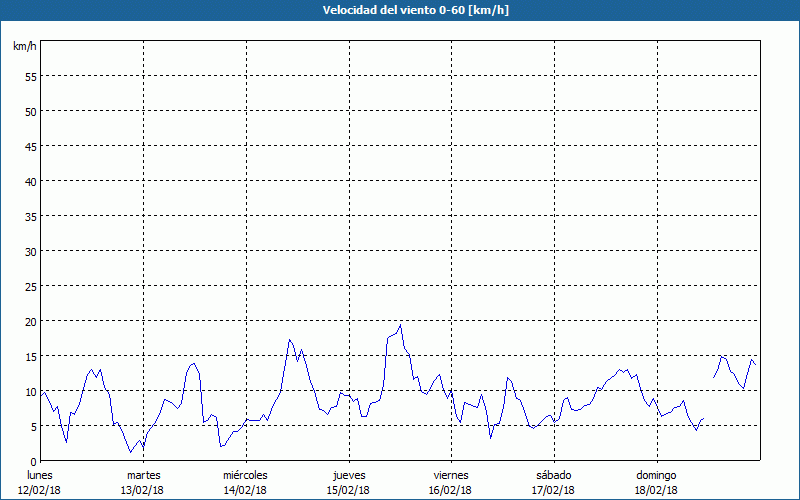Click the highest wind speed peak on jueves
Viewport: 800px width, 500px height.
tap(401, 325)
